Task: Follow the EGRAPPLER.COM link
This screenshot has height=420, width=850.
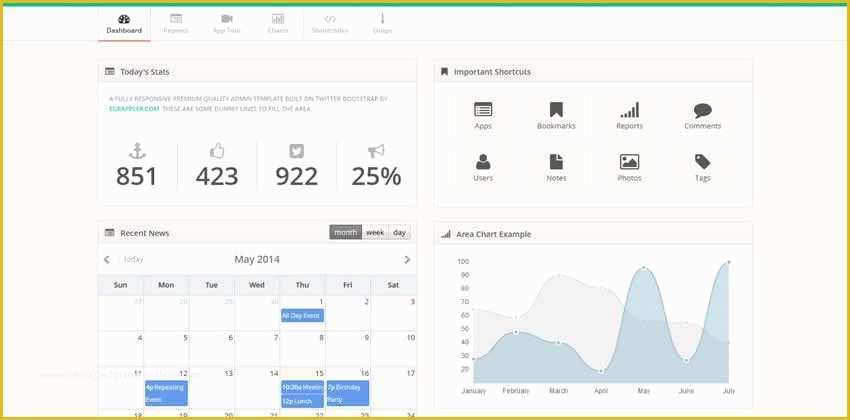Action: pos(134,109)
